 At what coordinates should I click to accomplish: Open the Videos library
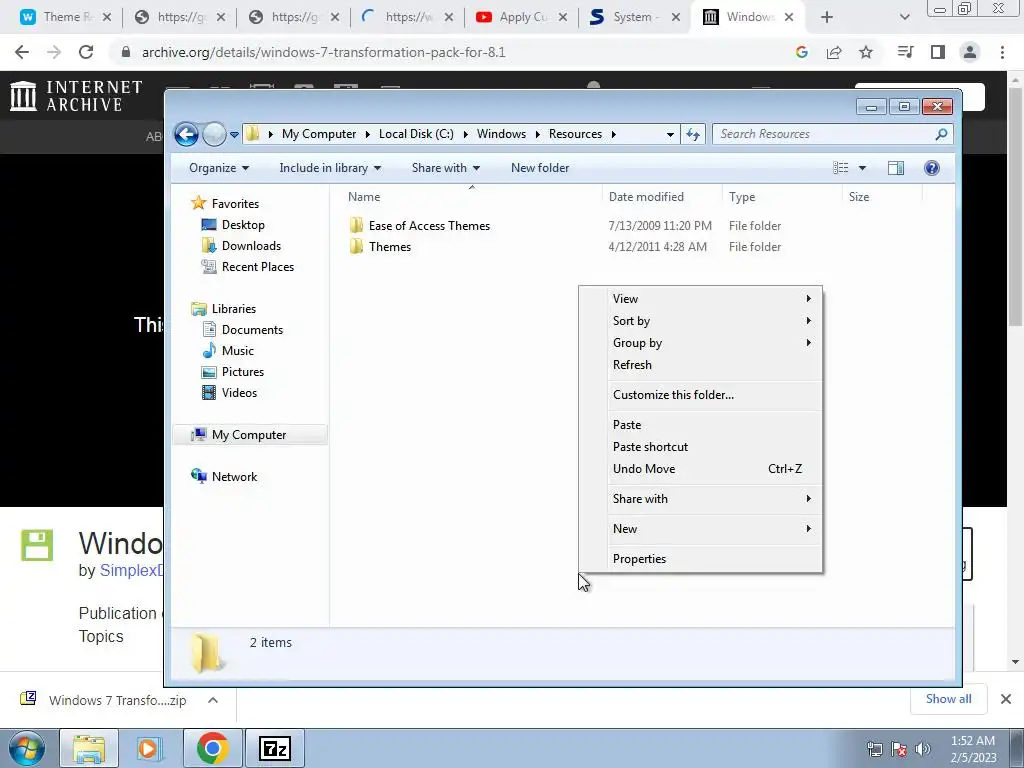click(239, 392)
